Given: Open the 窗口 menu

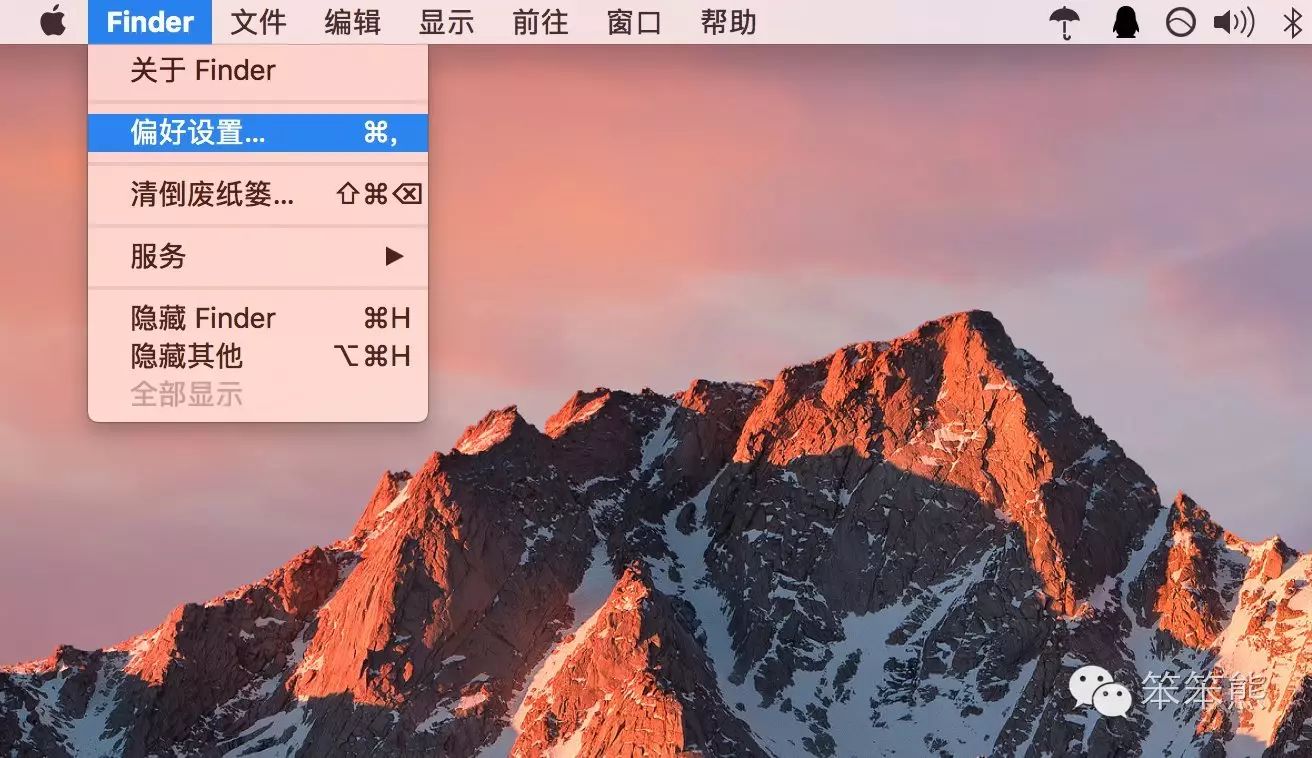Looking at the screenshot, I should point(634,22).
